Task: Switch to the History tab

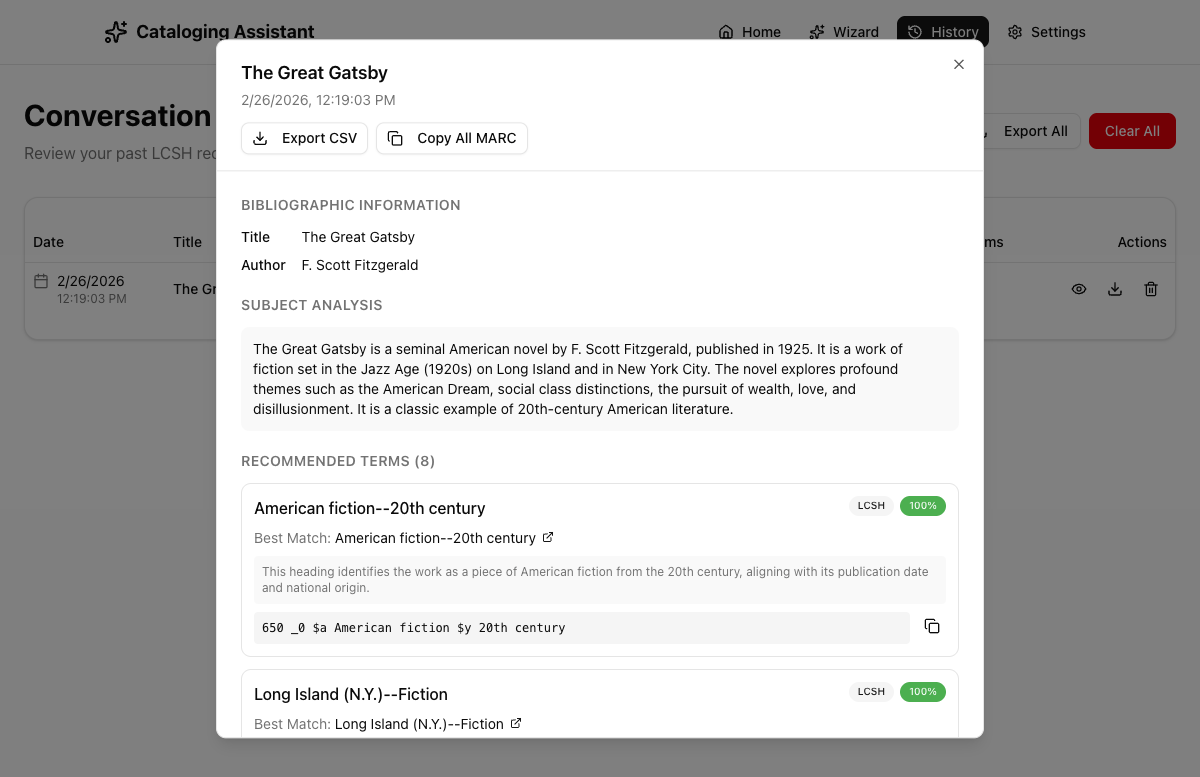Action: coord(942,31)
